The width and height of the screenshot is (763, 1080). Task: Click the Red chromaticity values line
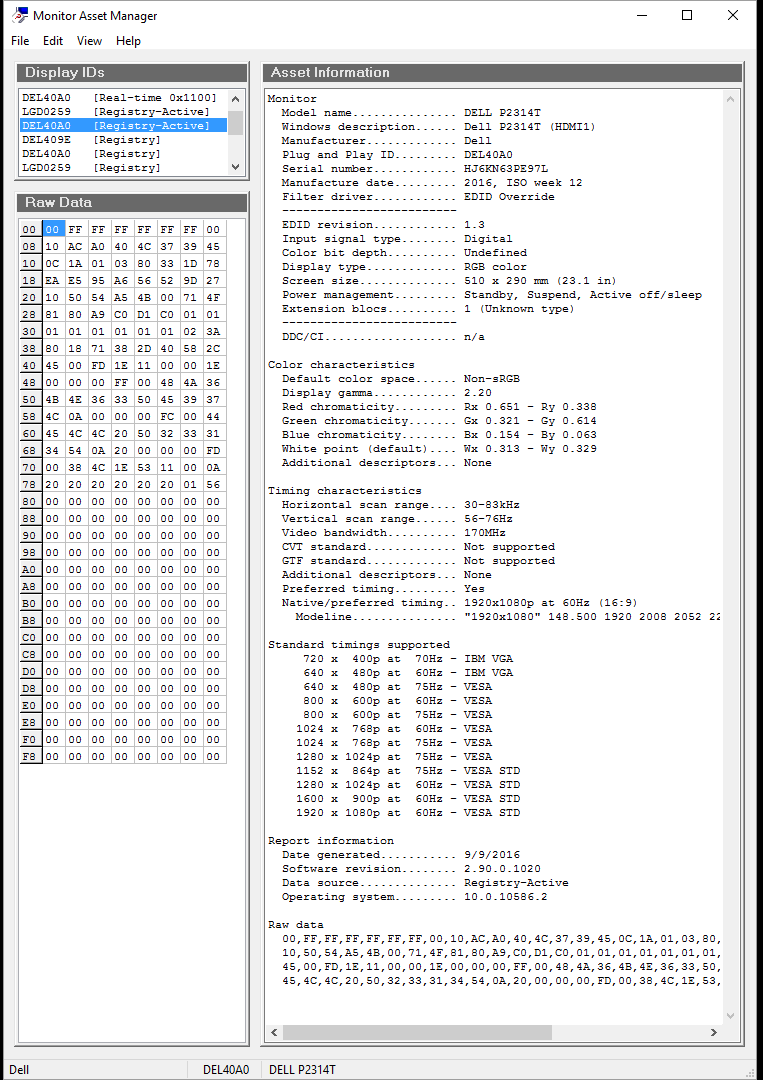[x=439, y=406]
